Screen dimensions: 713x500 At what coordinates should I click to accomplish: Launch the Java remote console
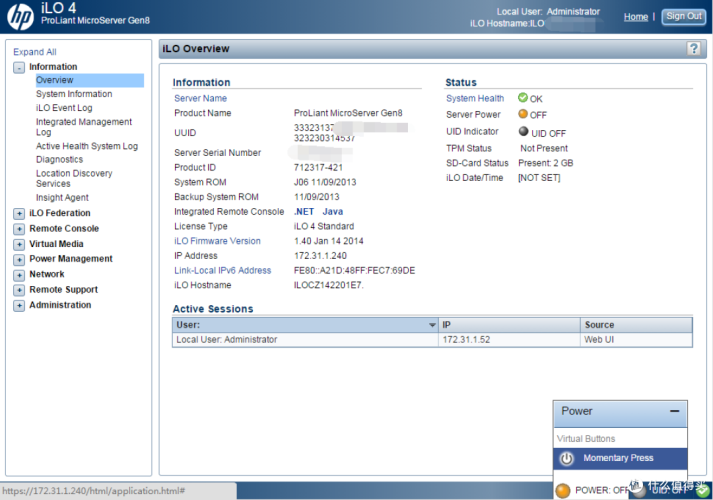[333, 211]
